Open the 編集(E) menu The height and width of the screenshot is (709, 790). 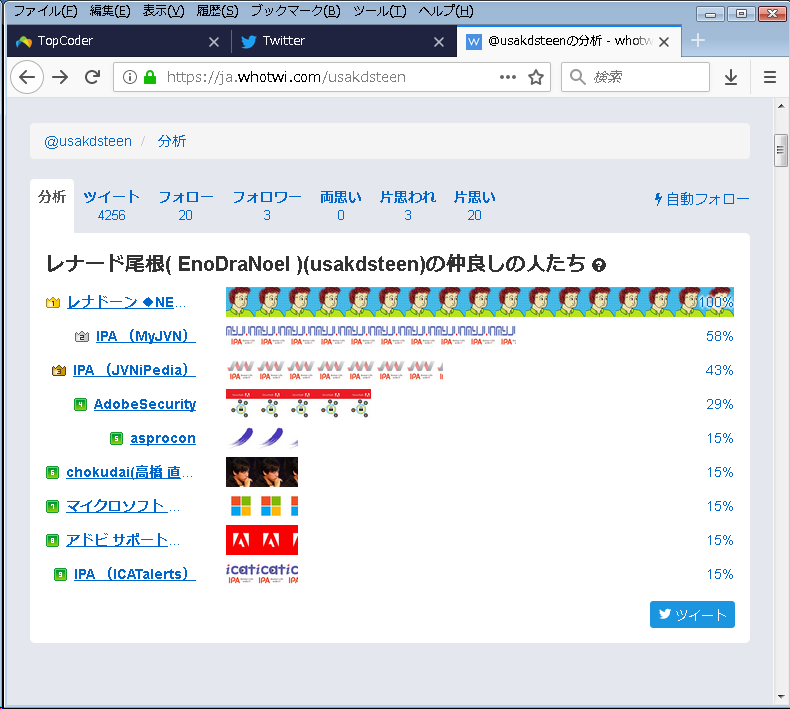(110, 11)
